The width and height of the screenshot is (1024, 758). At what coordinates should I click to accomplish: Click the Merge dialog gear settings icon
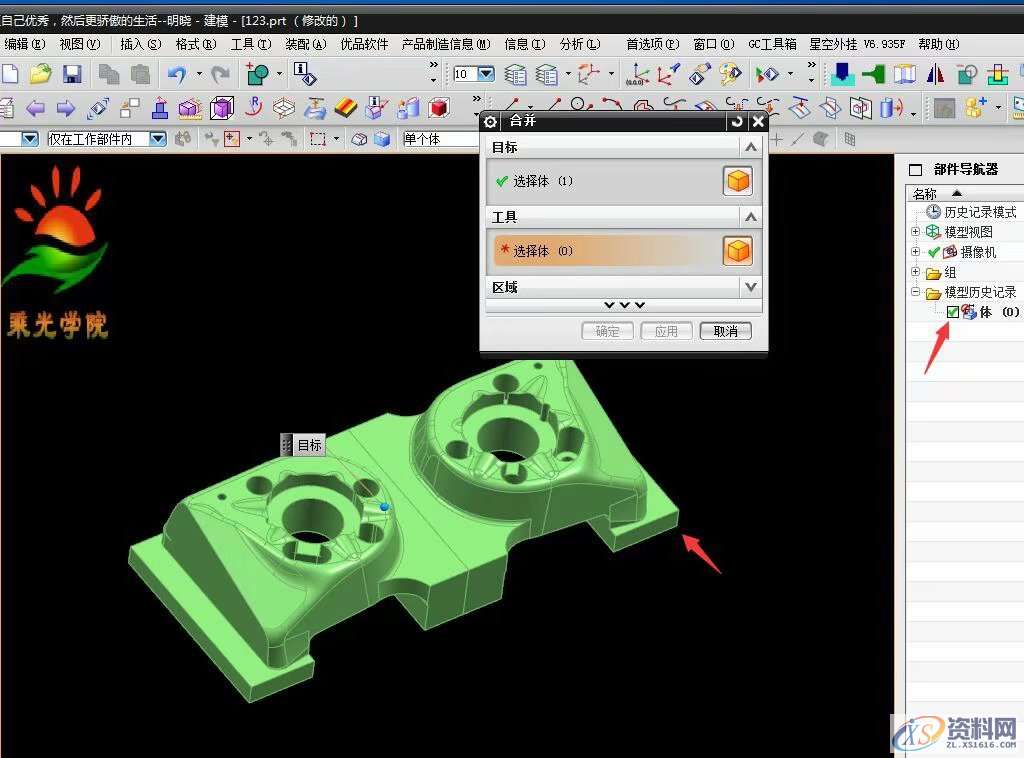click(x=490, y=122)
